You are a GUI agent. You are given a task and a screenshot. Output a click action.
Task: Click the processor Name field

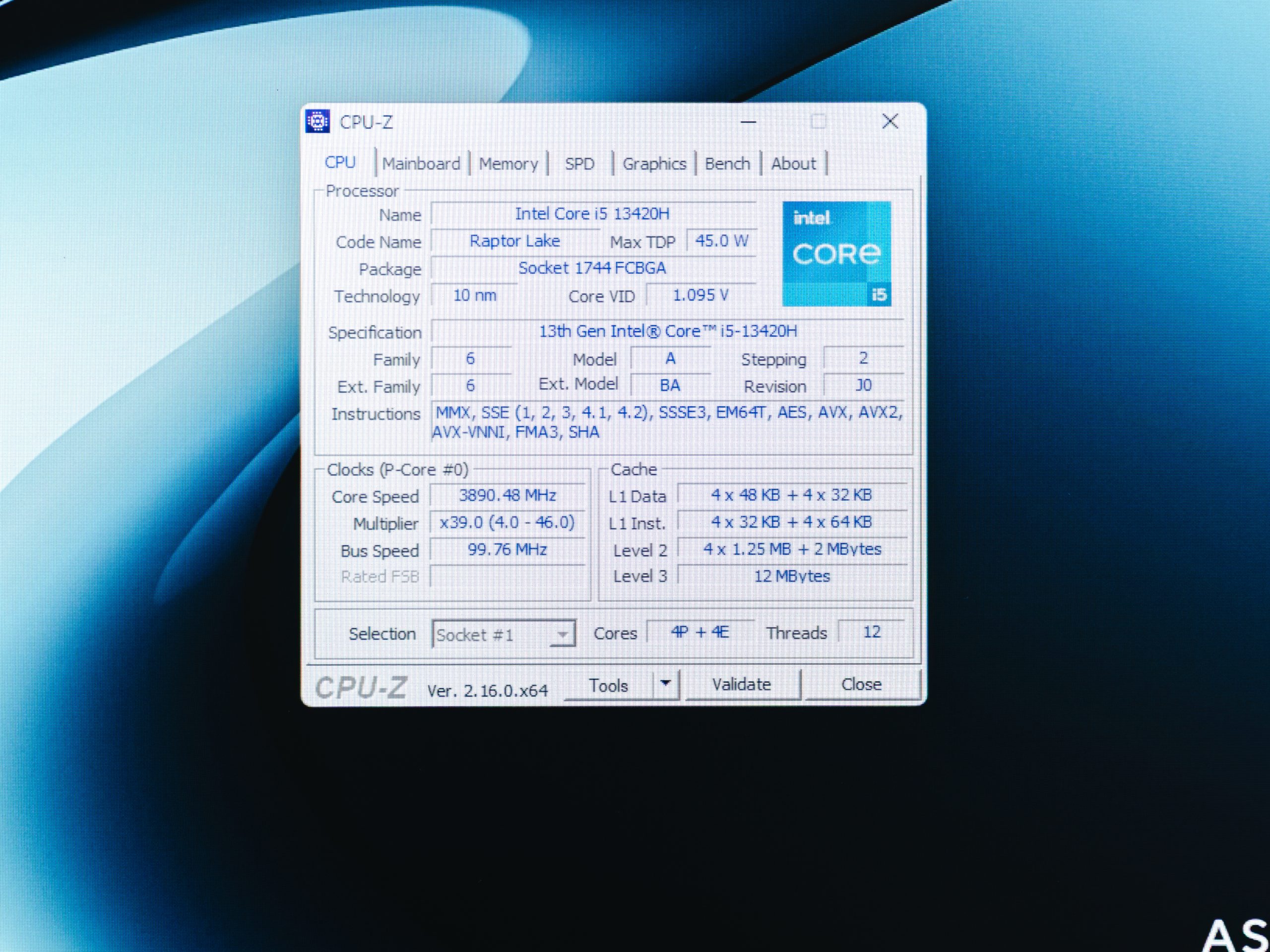(592, 214)
